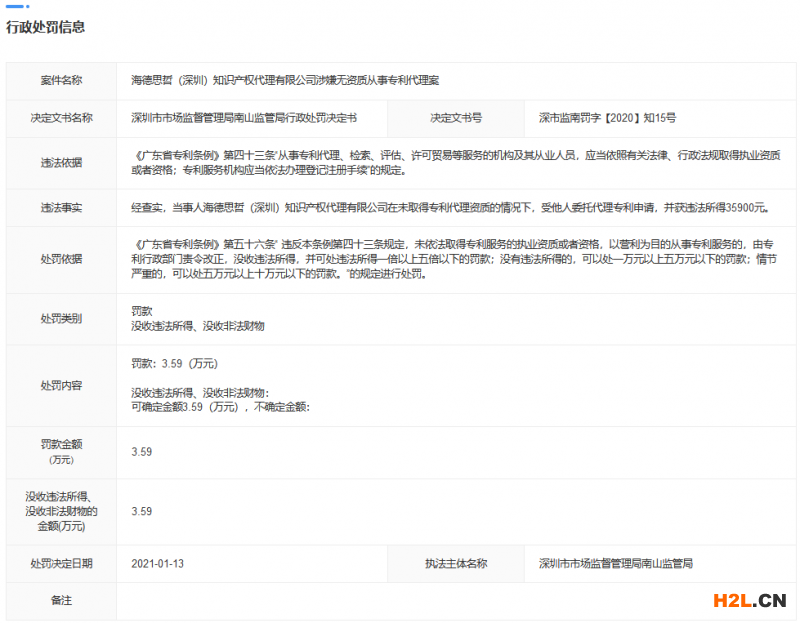Click the 罚款：3.59（万元）text in 处罚内容

(x=174, y=363)
